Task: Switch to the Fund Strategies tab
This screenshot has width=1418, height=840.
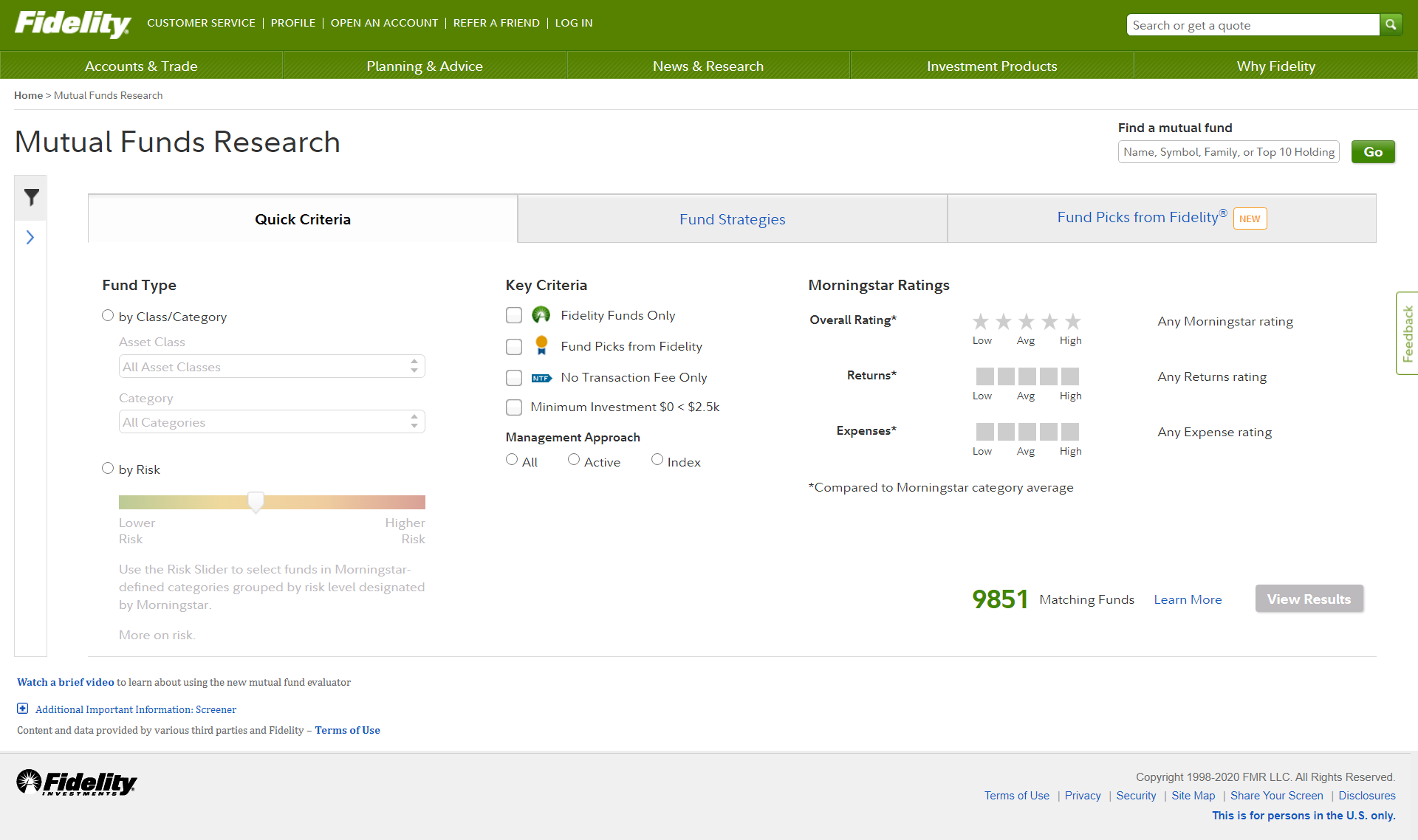Action: (732, 219)
